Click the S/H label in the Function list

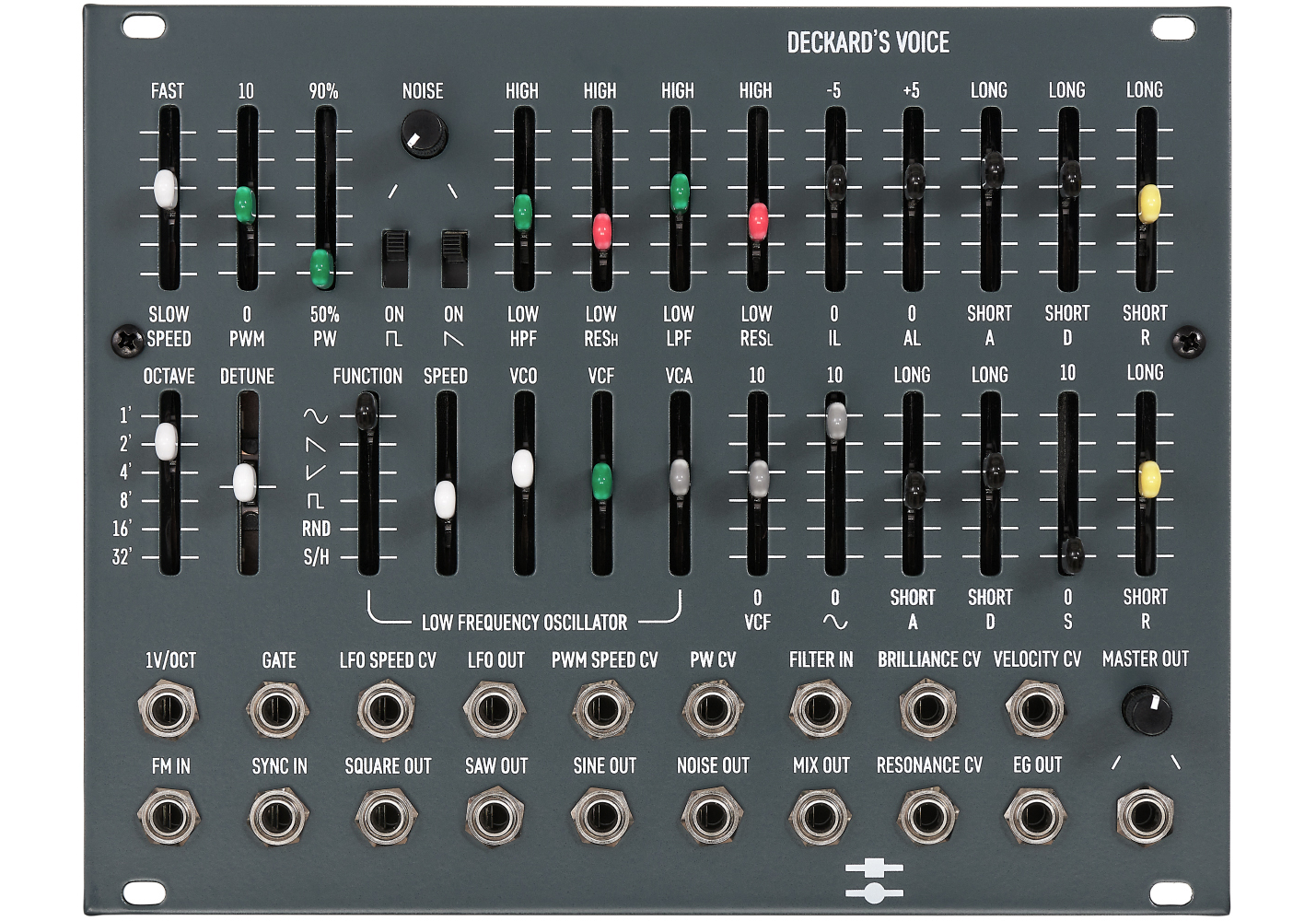coord(316,556)
